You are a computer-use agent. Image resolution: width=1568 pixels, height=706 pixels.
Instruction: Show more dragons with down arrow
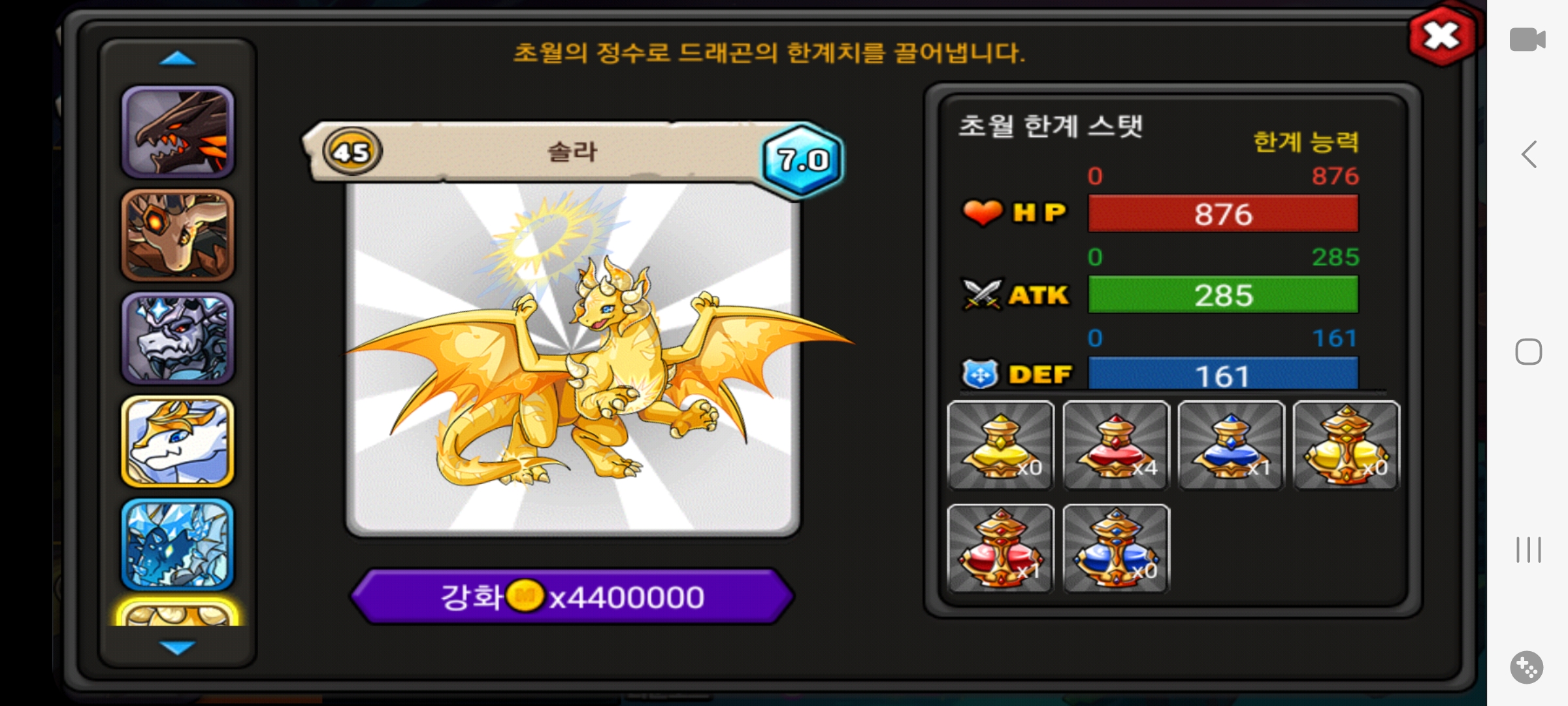178,647
